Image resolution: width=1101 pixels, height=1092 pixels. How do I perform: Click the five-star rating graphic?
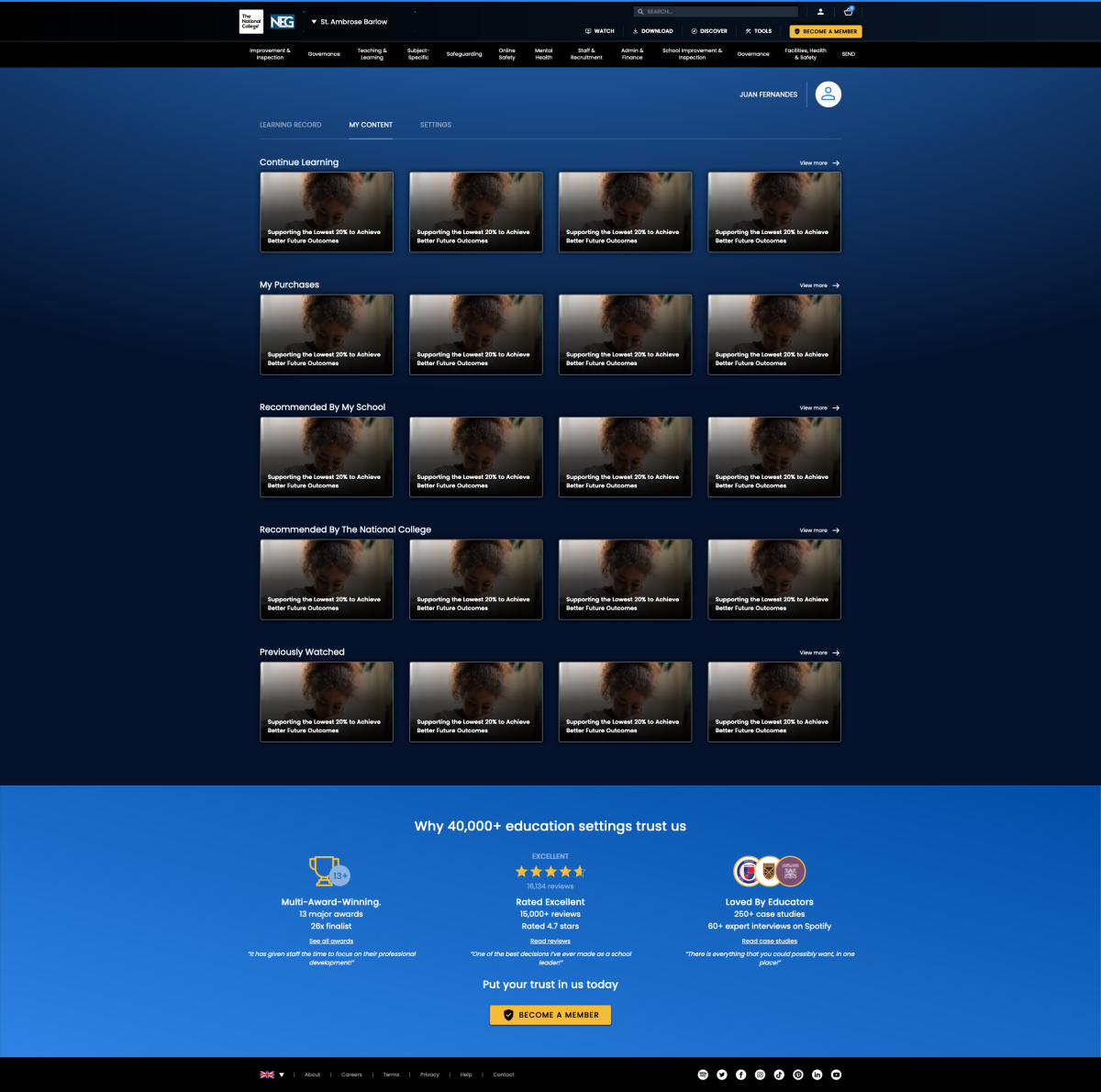550,872
